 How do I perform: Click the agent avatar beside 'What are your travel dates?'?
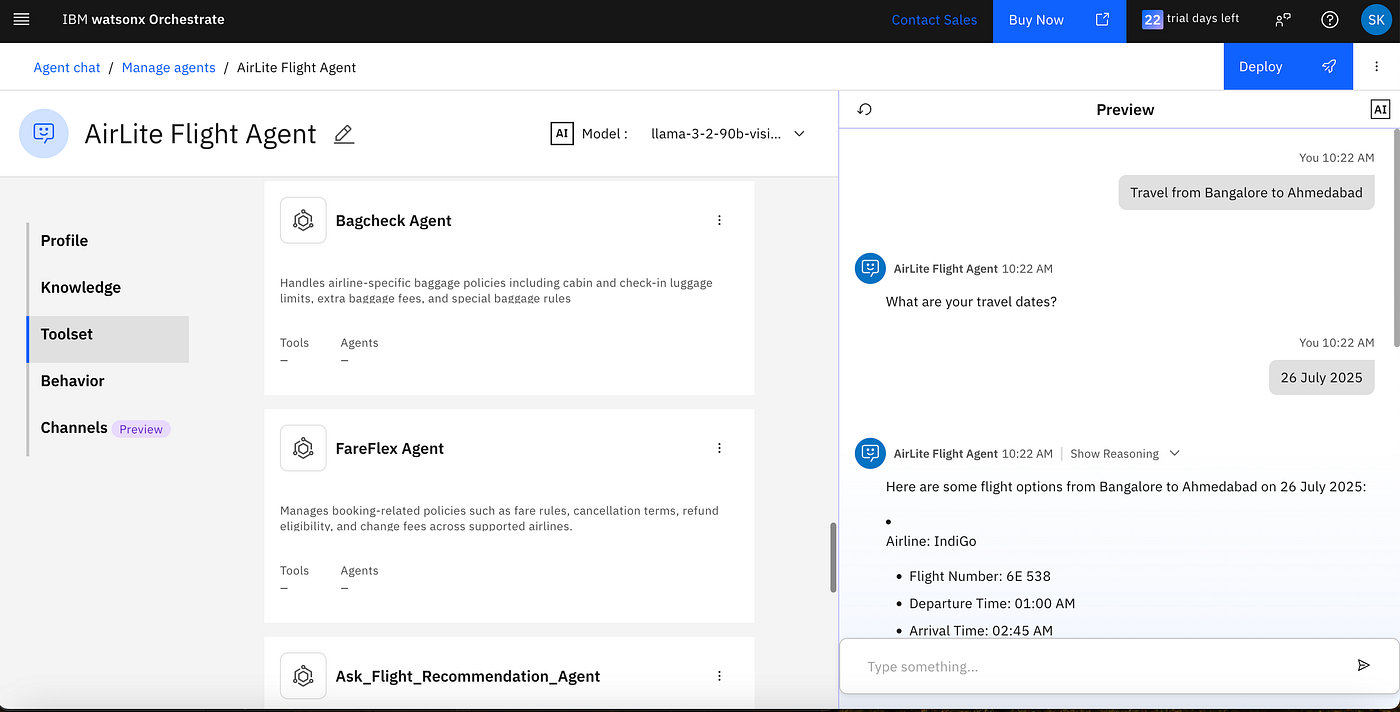(x=871, y=268)
